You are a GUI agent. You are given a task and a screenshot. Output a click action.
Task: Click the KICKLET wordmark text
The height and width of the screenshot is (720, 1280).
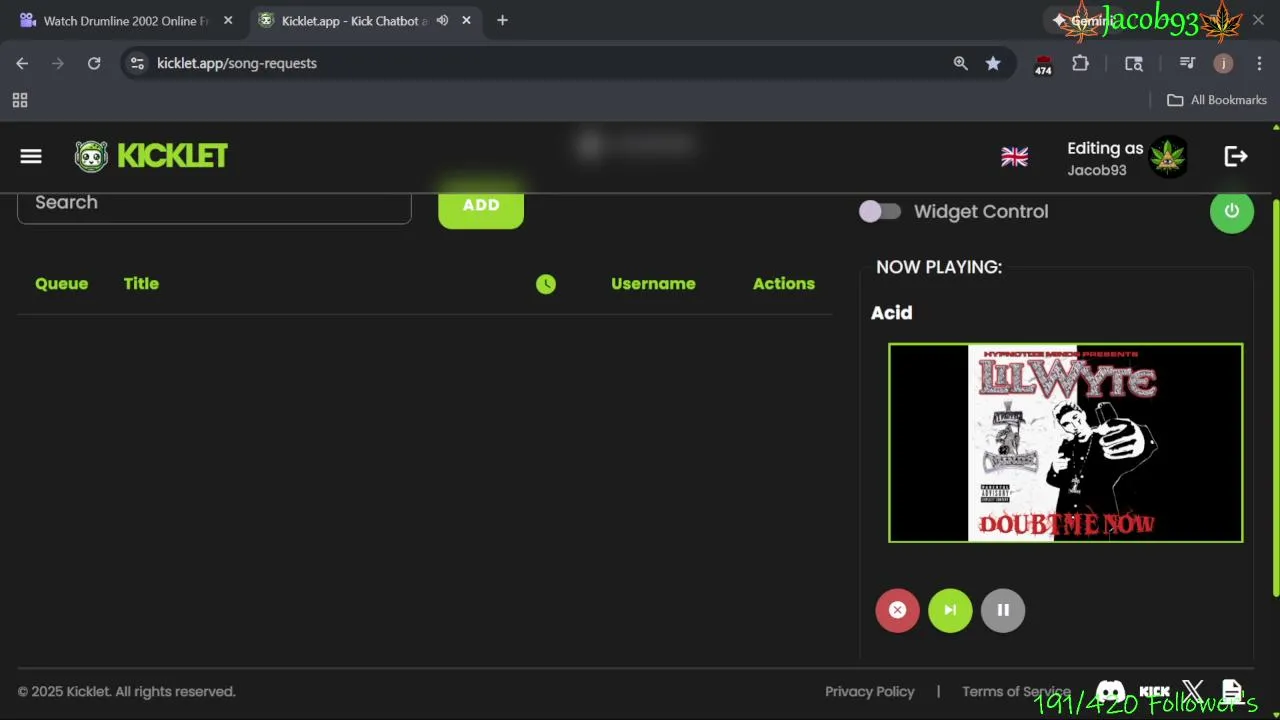click(x=172, y=156)
